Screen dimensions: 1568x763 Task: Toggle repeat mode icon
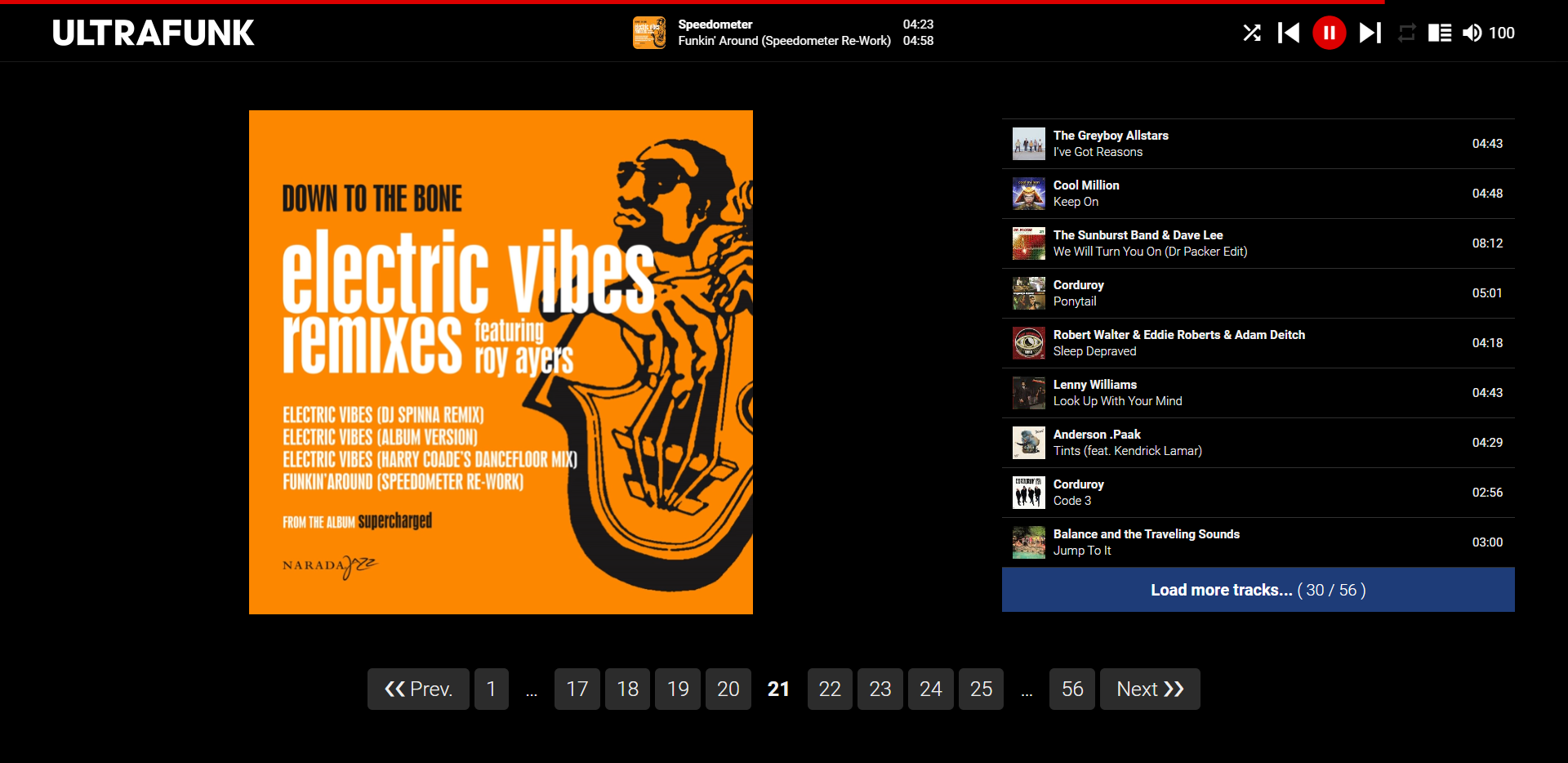click(1406, 33)
